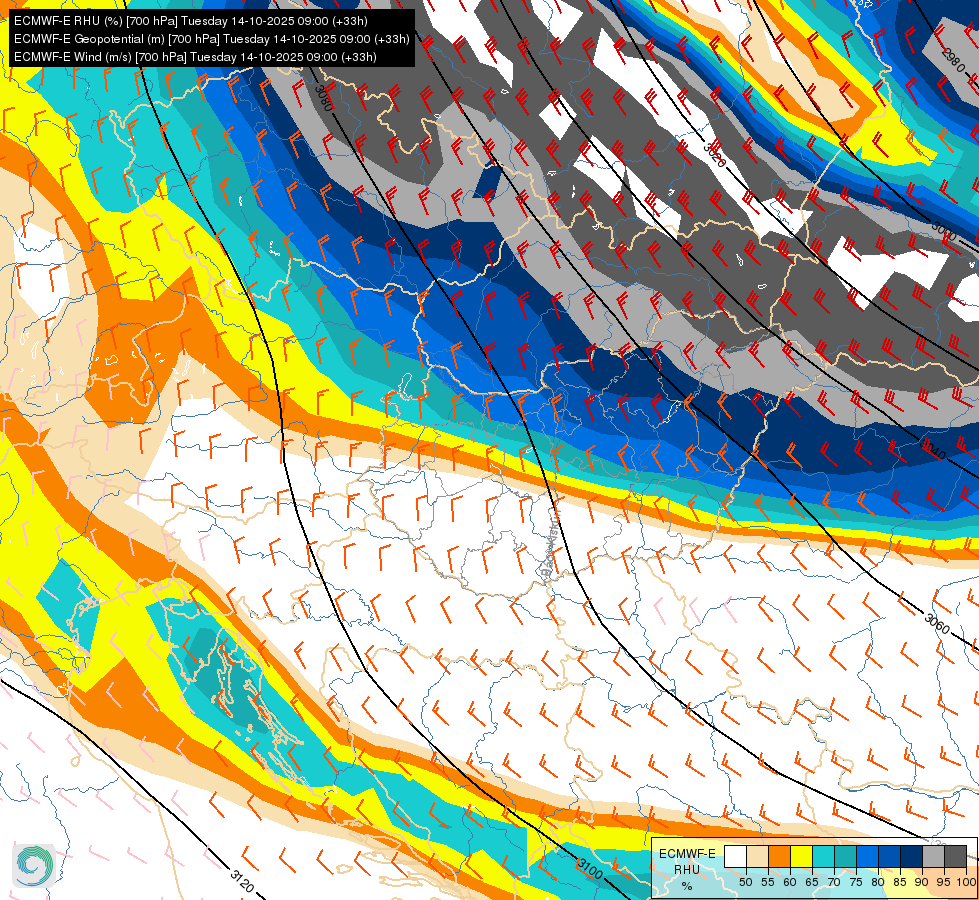Pick the teal 70–75% legend swatch
This screenshot has height=900, width=979.
click(x=845, y=856)
